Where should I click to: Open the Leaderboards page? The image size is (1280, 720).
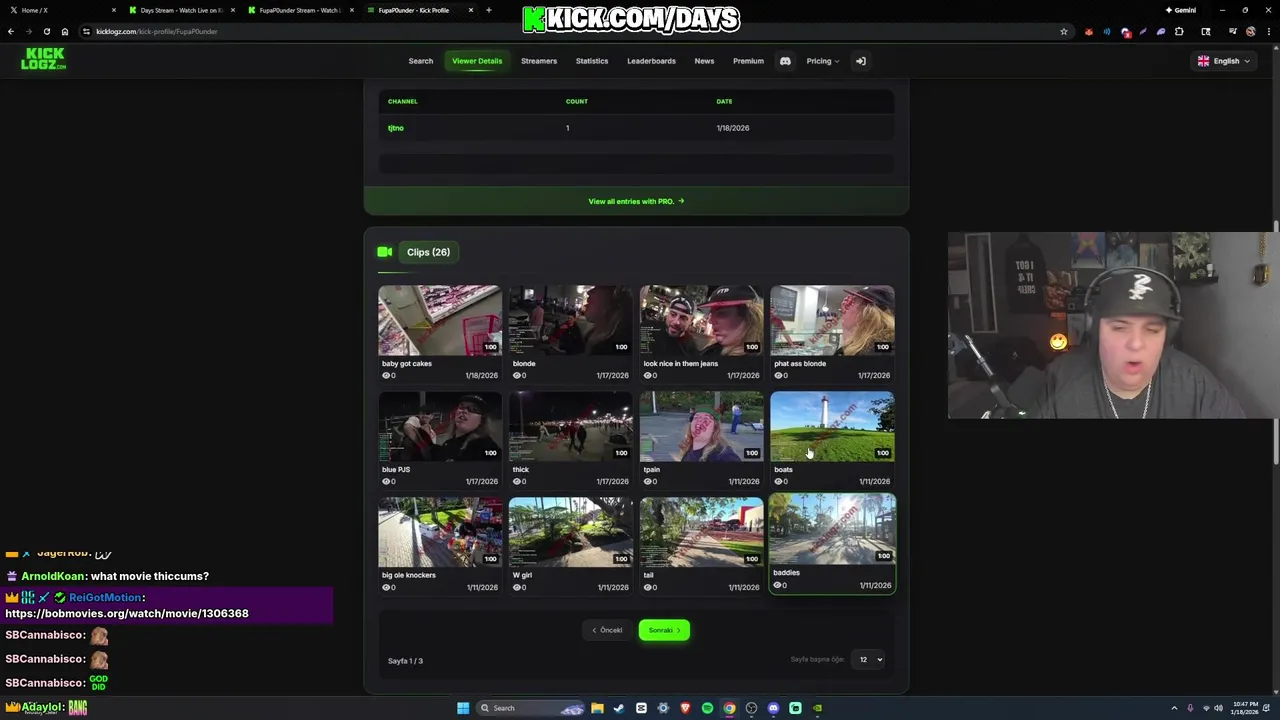point(651,61)
